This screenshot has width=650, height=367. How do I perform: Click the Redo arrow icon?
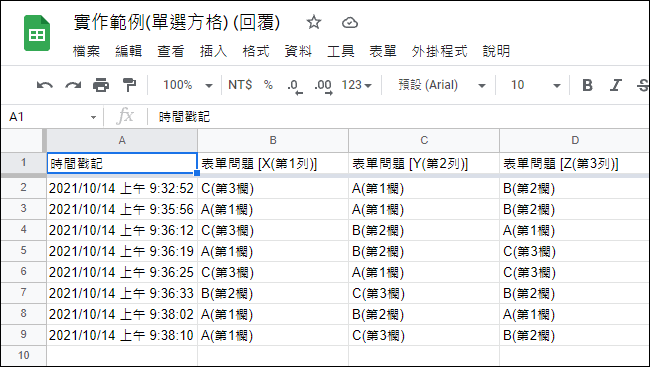73,85
